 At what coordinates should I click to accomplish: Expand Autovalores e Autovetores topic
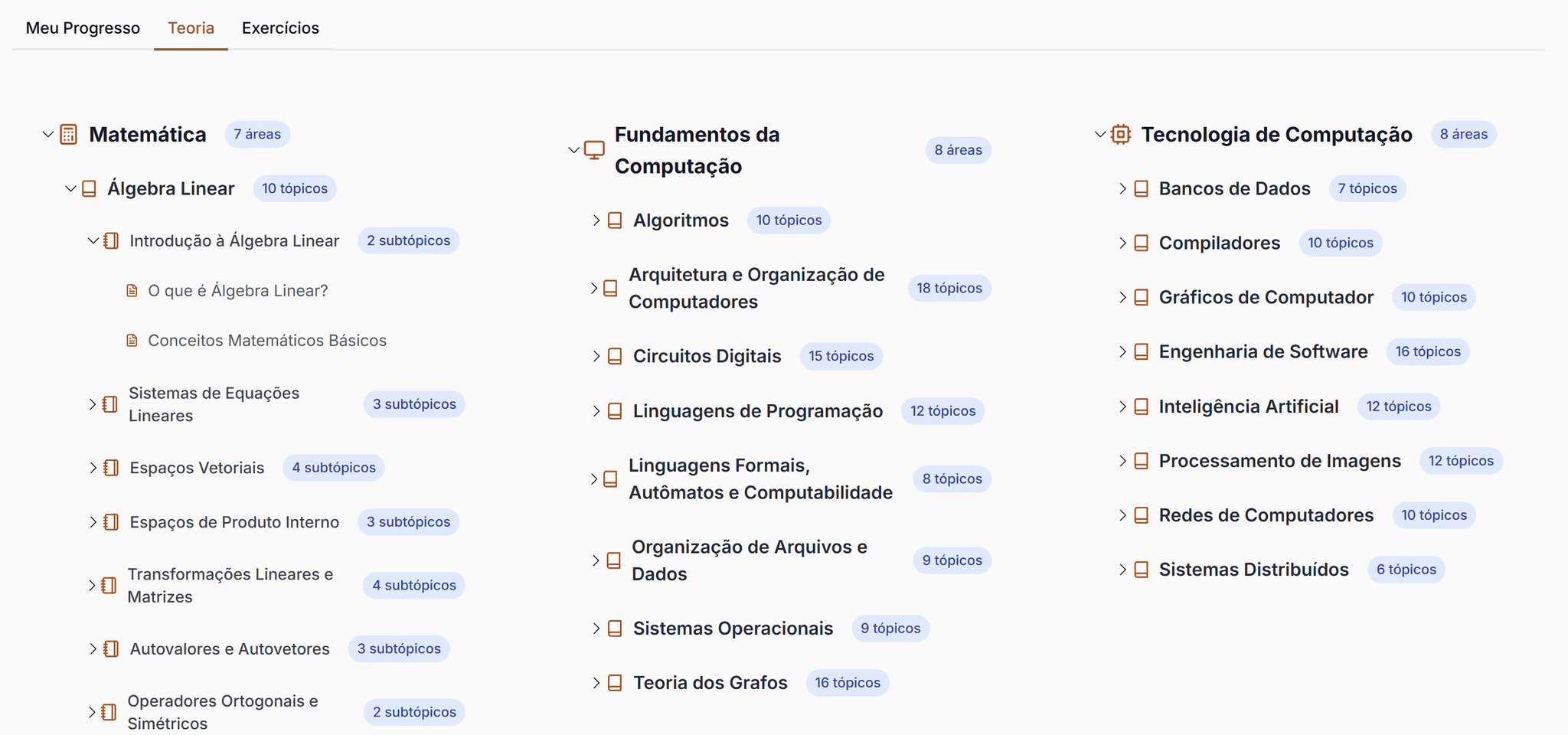tap(93, 649)
